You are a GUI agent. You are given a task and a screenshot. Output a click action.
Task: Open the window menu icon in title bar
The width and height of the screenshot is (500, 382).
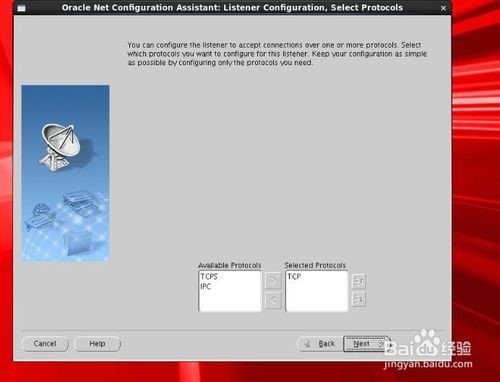[x=21, y=8]
